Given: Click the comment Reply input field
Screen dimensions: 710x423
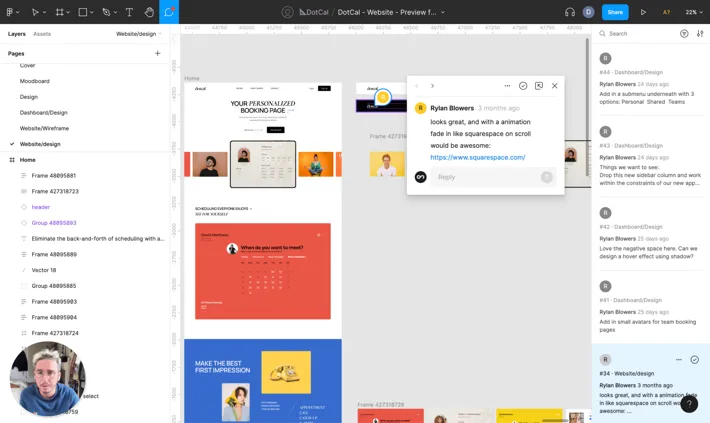Looking at the screenshot, I should pyautogui.click(x=487, y=177).
